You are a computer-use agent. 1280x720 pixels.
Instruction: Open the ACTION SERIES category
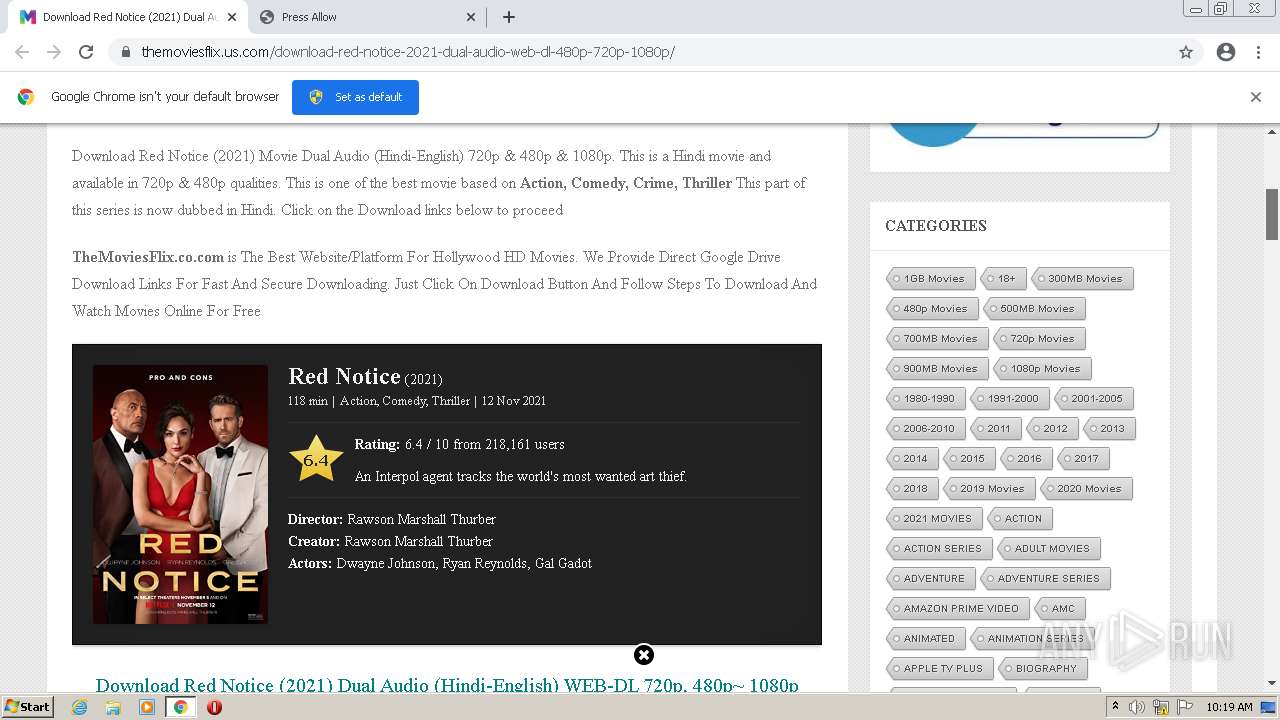point(938,549)
